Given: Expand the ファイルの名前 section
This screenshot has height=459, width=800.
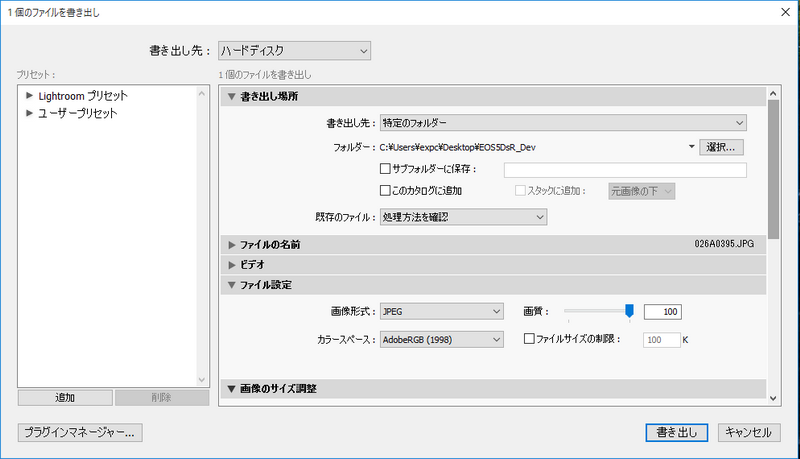Looking at the screenshot, I should pyautogui.click(x=232, y=245).
